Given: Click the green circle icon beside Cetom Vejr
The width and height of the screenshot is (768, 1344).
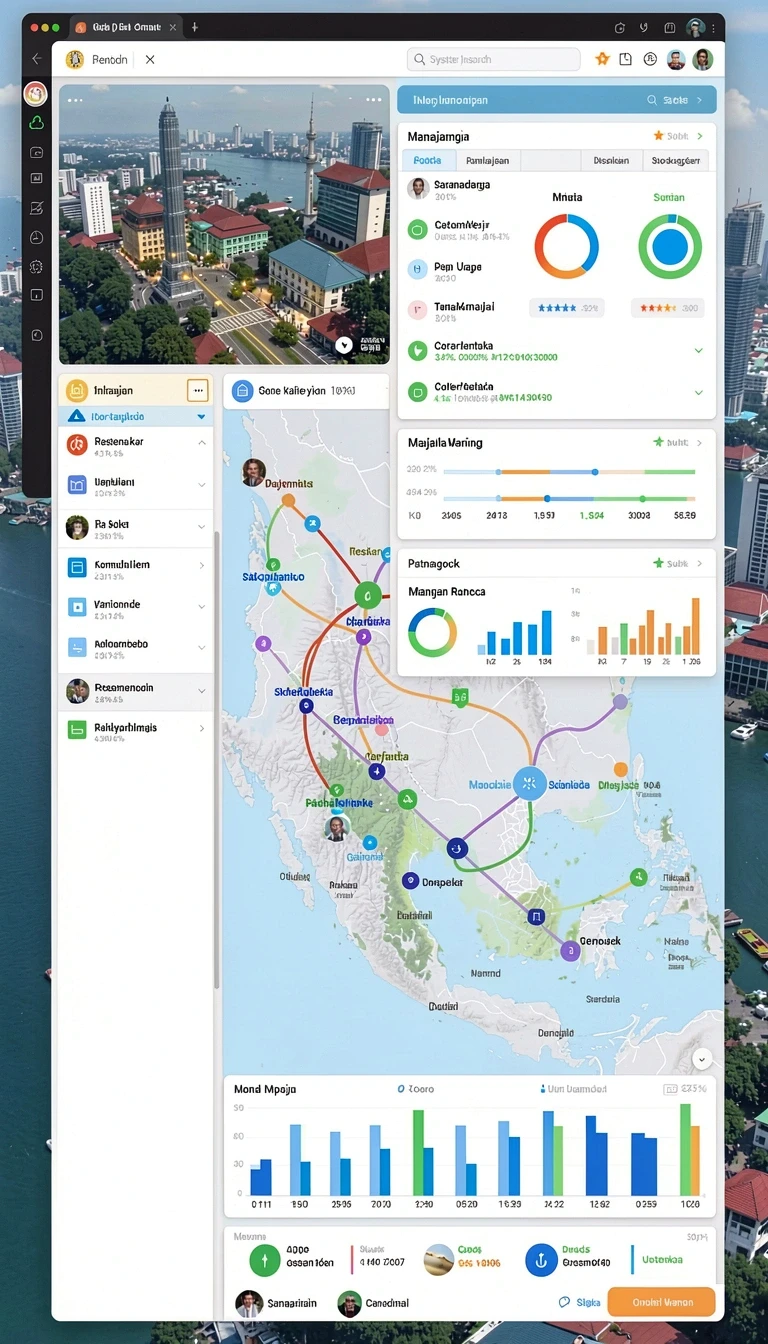Looking at the screenshot, I should pos(418,230).
